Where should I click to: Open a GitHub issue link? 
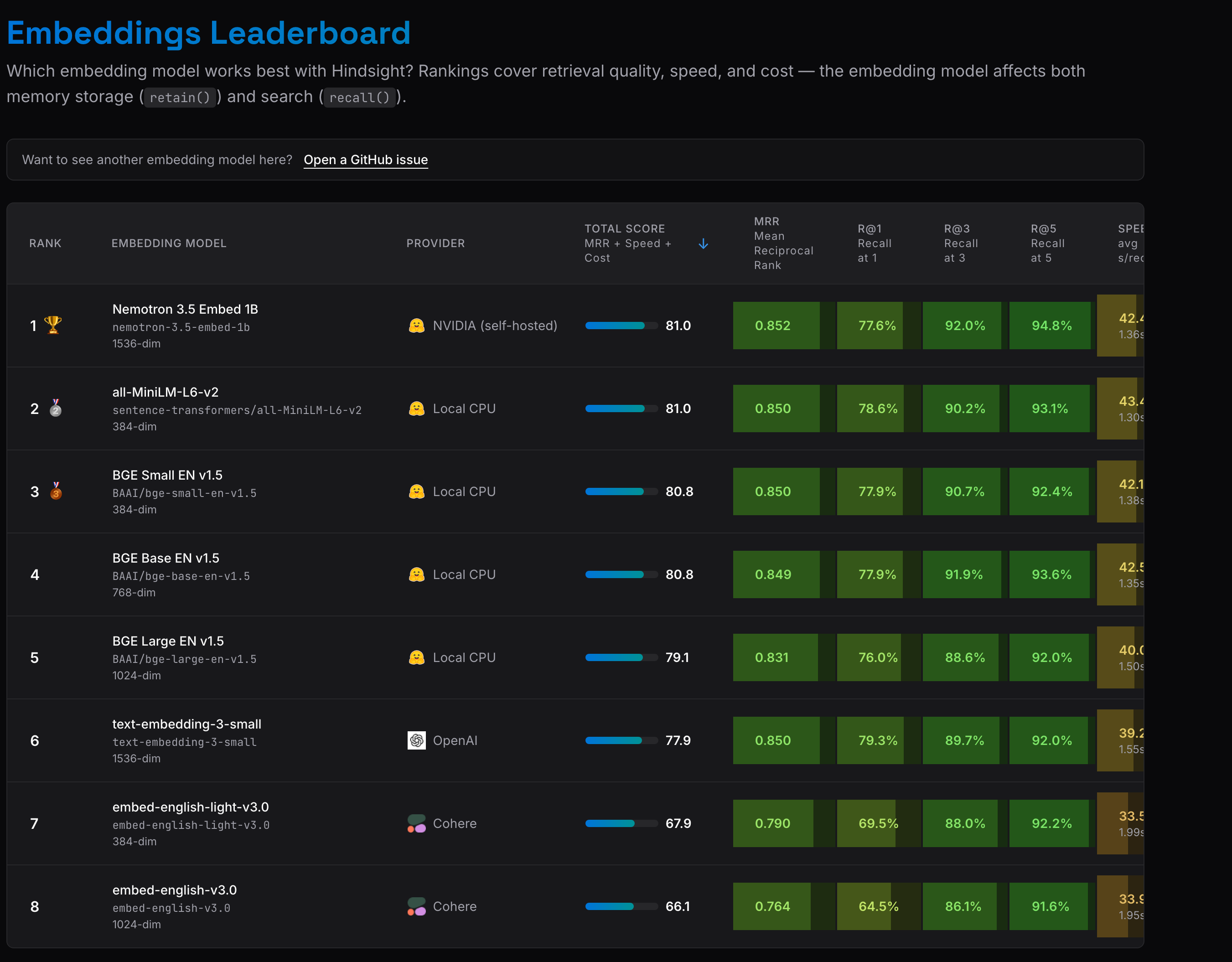pyautogui.click(x=366, y=160)
